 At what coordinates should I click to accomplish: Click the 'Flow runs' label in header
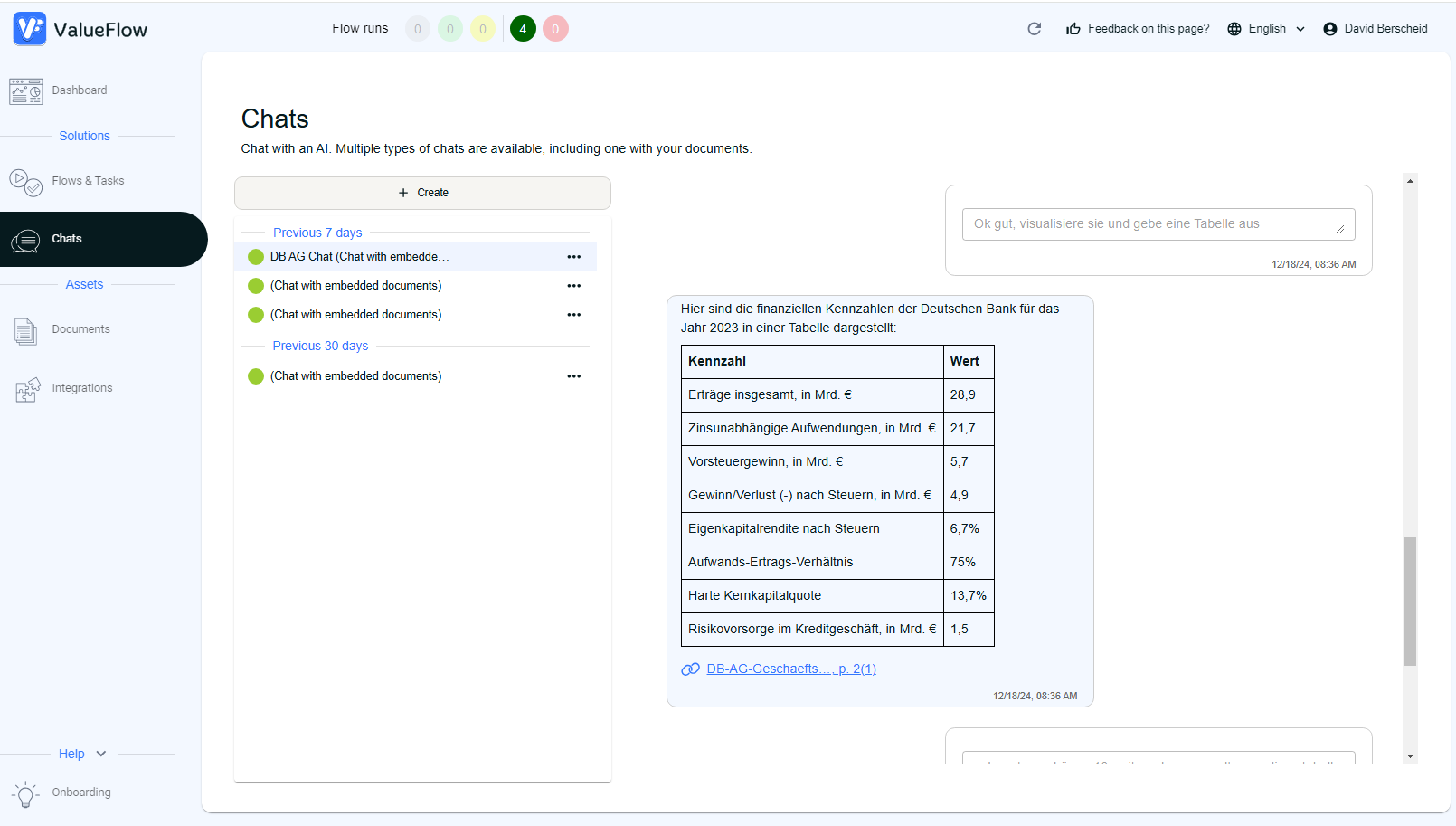pyautogui.click(x=360, y=29)
